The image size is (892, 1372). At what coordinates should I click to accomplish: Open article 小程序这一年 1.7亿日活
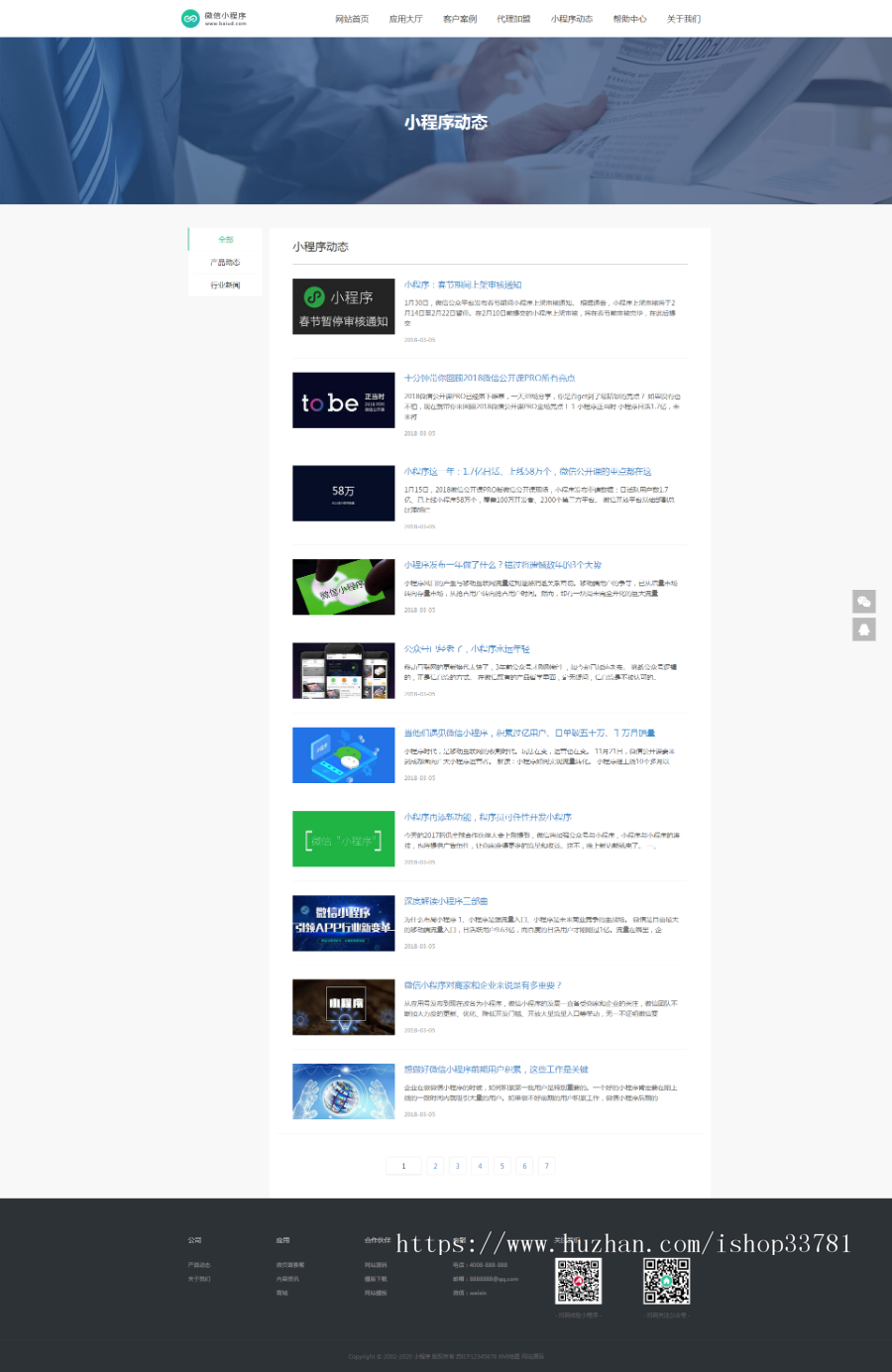pos(527,472)
